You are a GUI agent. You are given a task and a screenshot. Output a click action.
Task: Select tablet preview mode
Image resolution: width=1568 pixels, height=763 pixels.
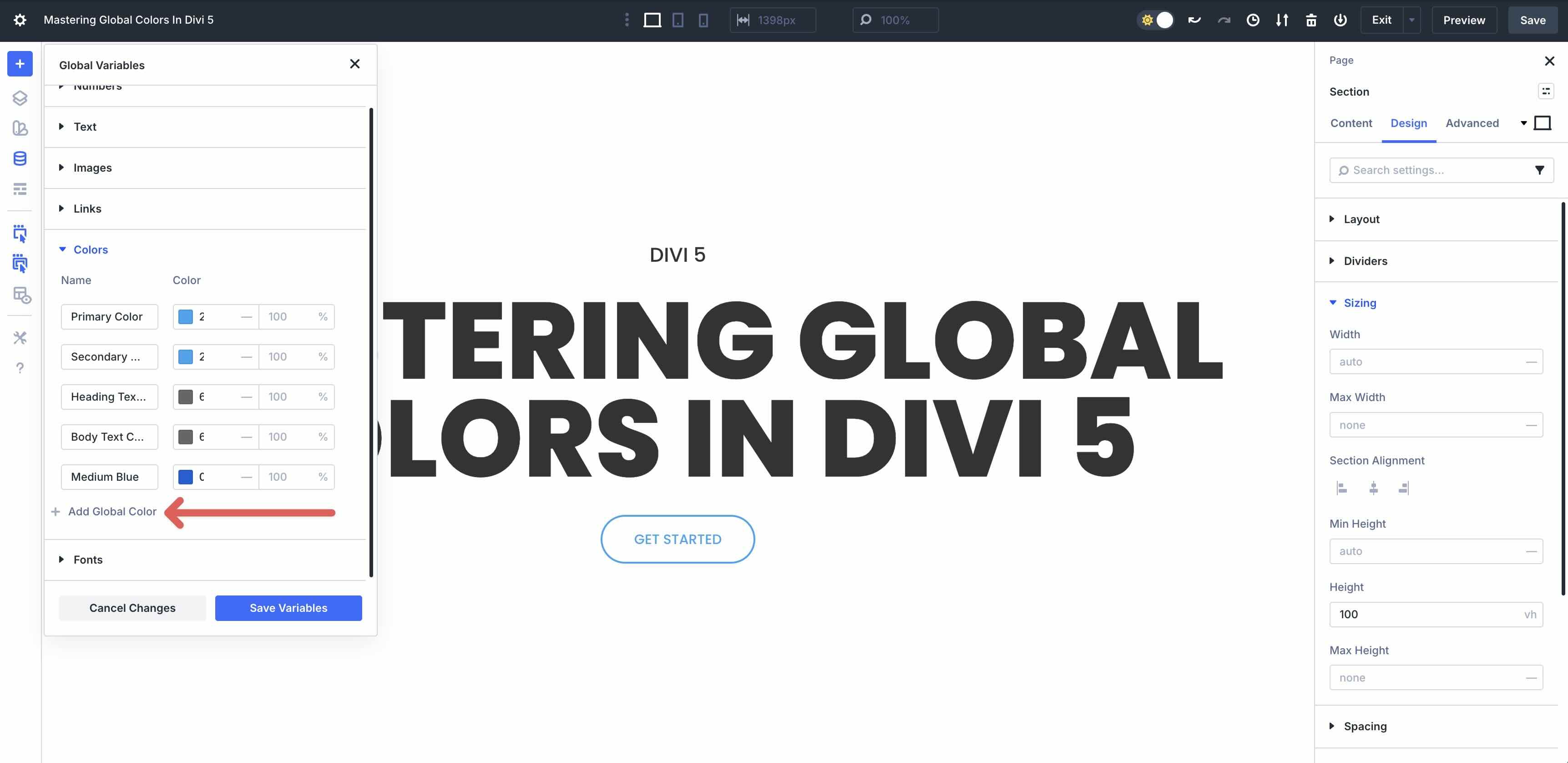pos(678,20)
